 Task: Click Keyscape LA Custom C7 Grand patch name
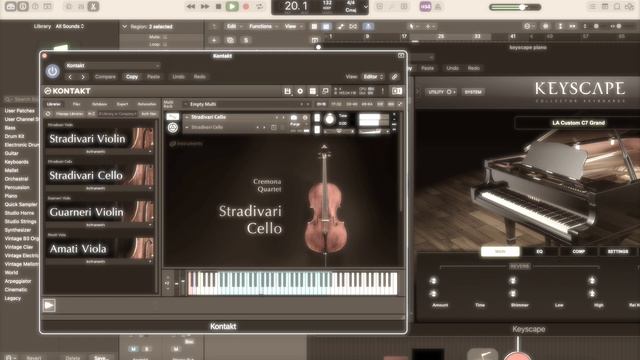(x=578, y=123)
